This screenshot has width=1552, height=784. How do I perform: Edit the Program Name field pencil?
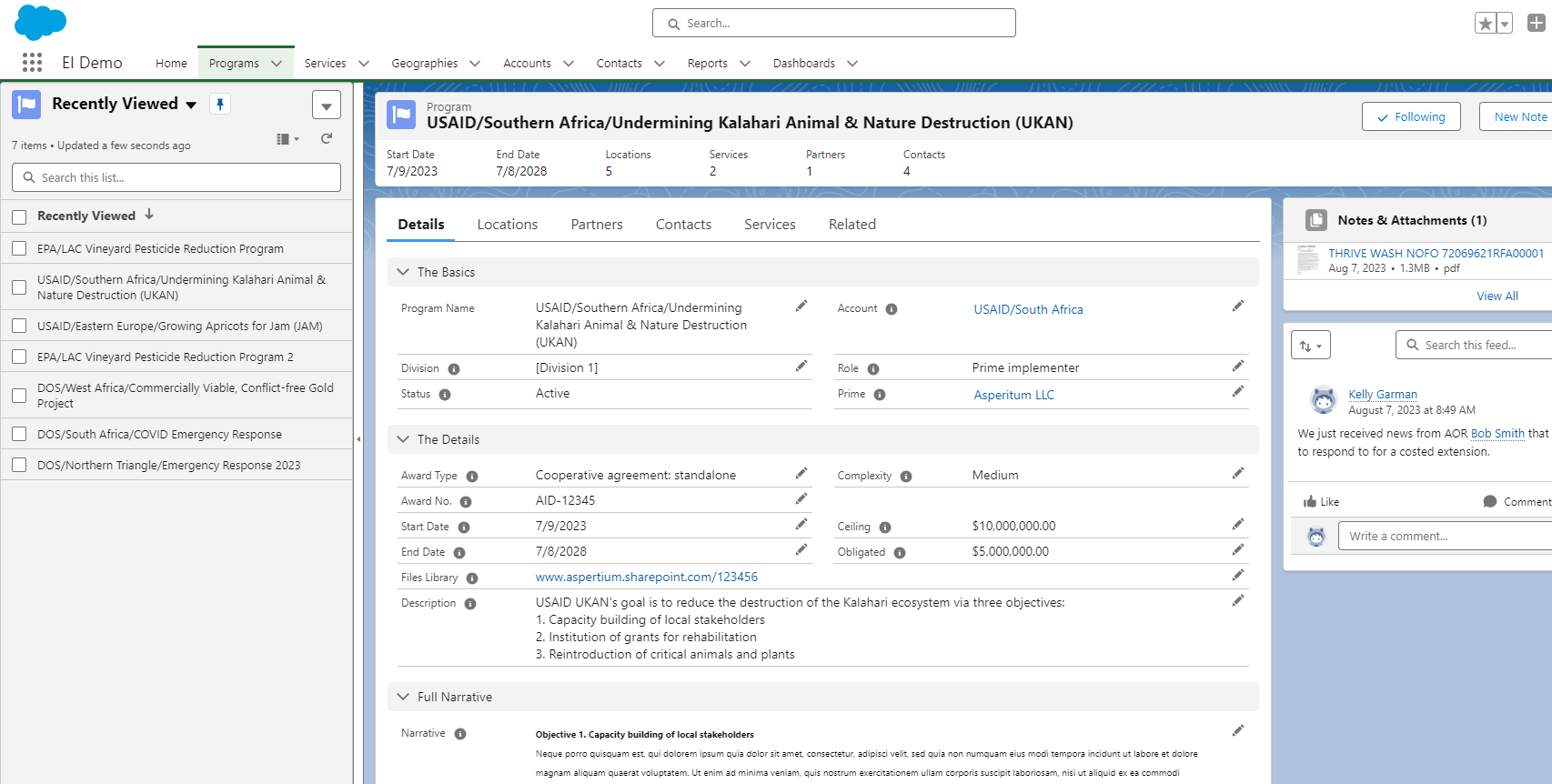(801, 307)
